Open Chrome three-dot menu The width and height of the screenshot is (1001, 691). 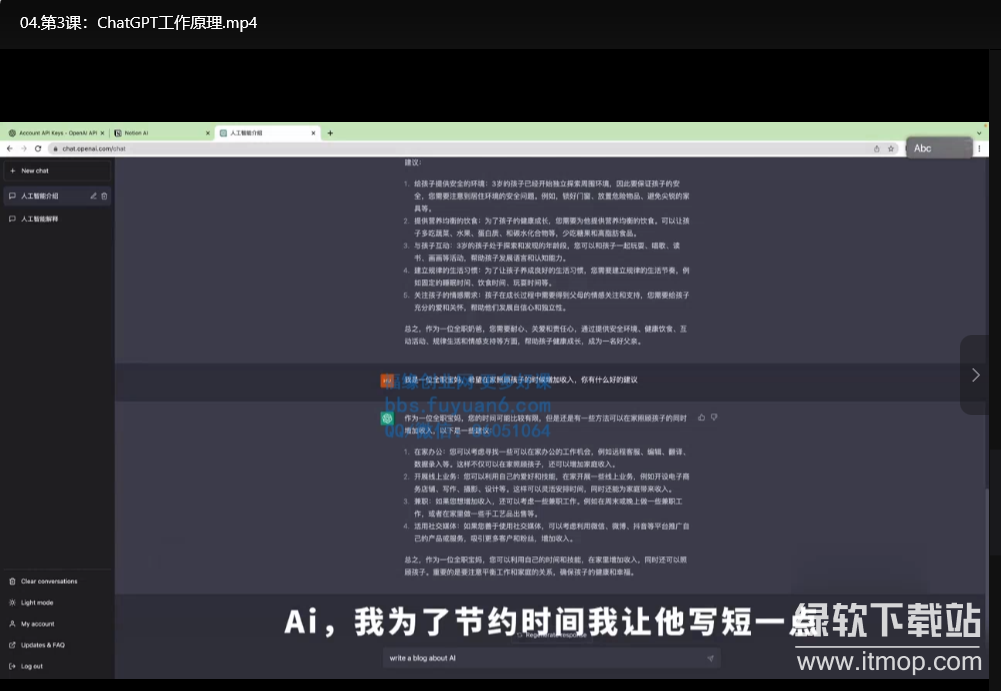pyautogui.click(x=979, y=148)
